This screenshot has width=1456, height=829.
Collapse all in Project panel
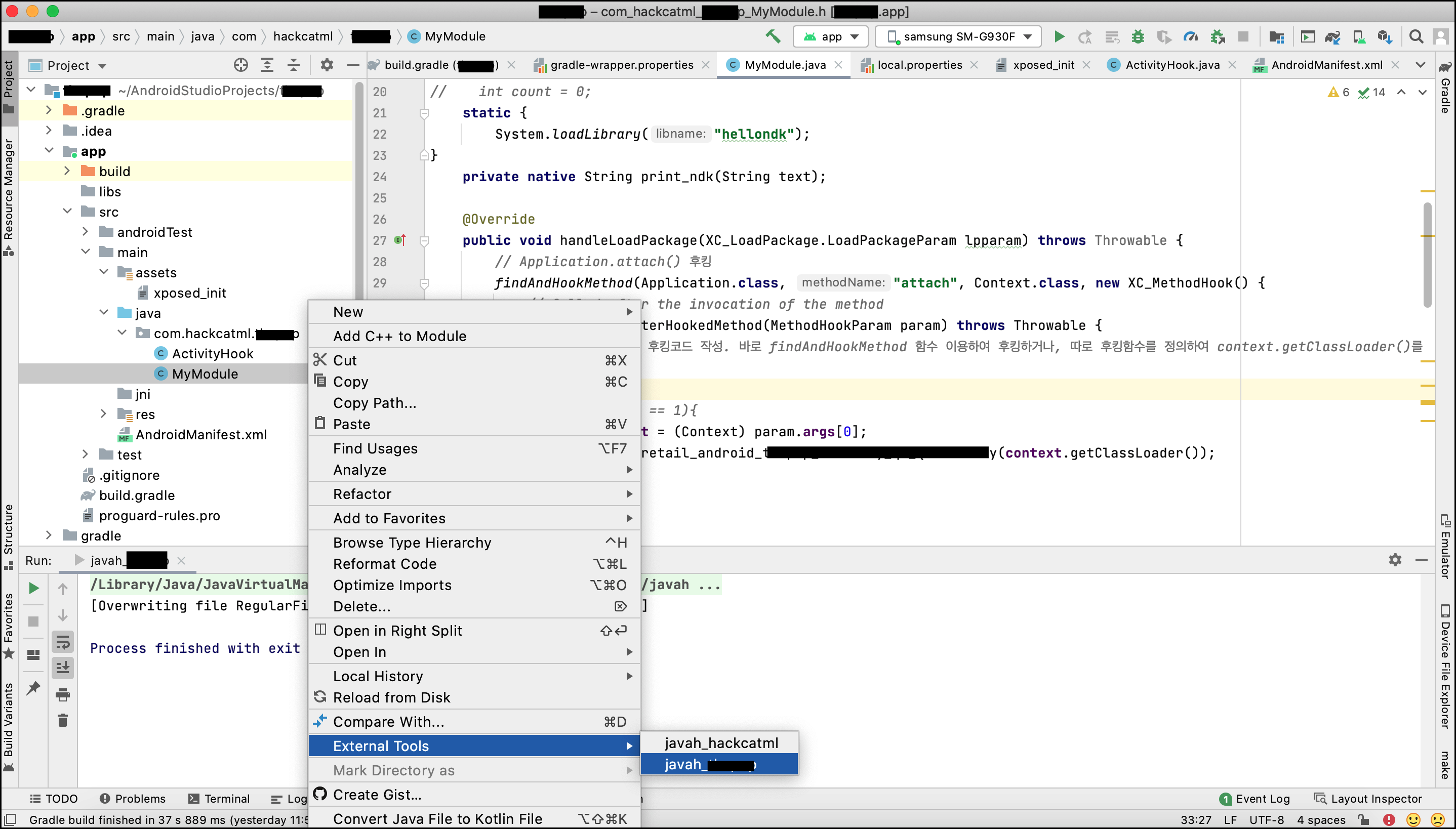coord(293,65)
